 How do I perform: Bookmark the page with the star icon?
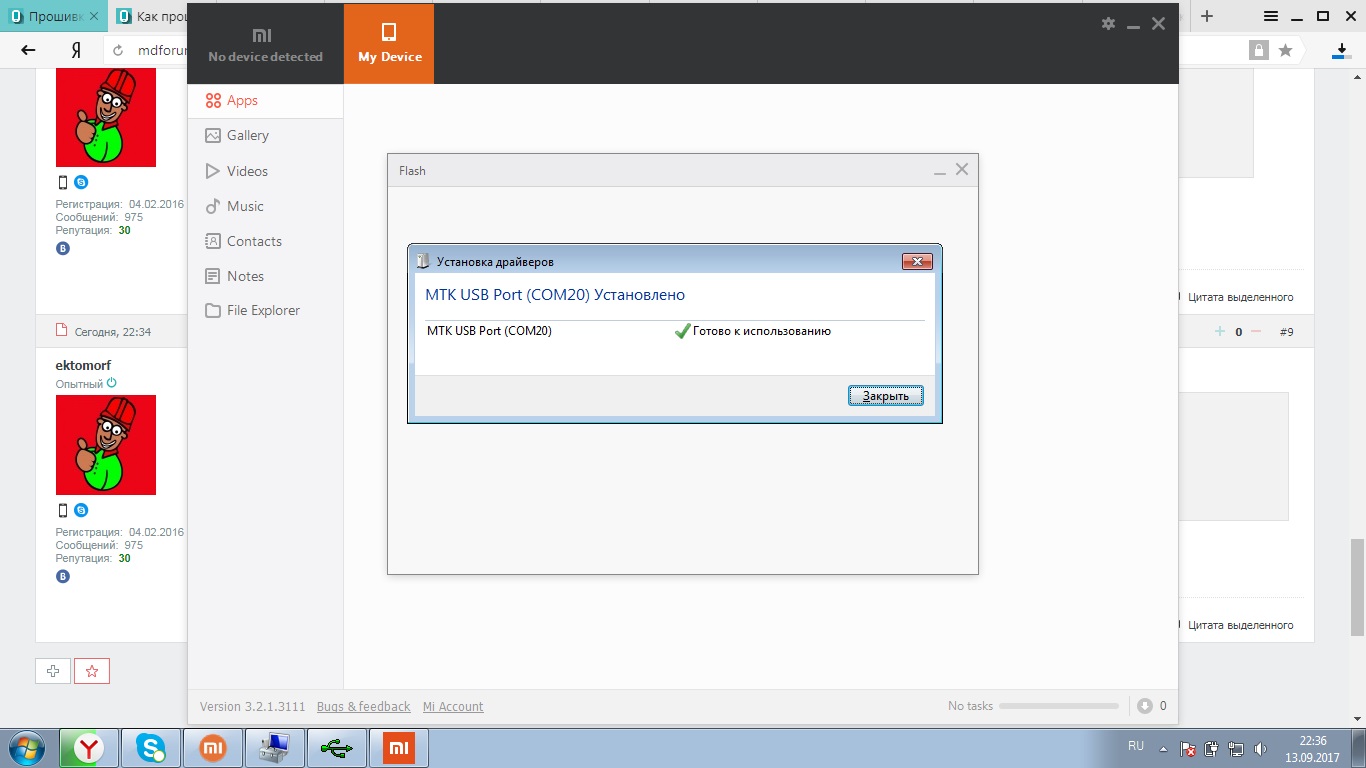[1285, 50]
